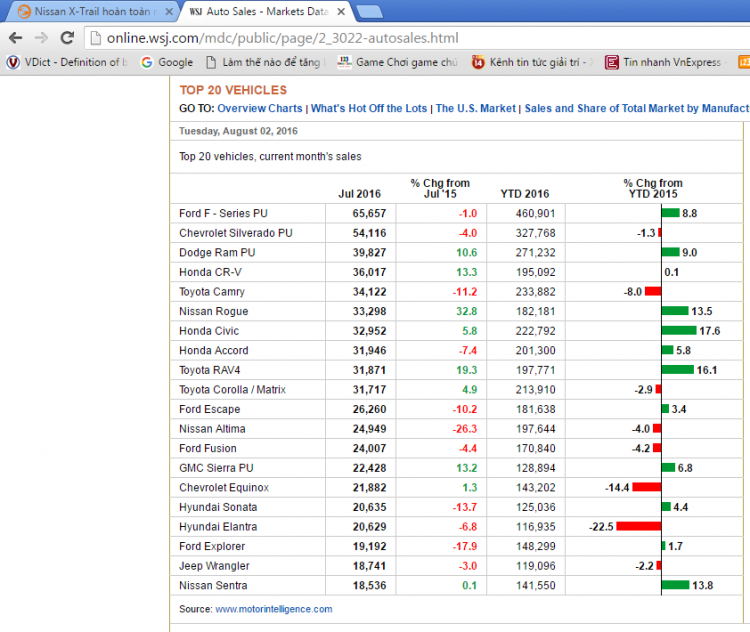
Task: Visit the www.motorintelligence.com source link
Action: [274, 609]
